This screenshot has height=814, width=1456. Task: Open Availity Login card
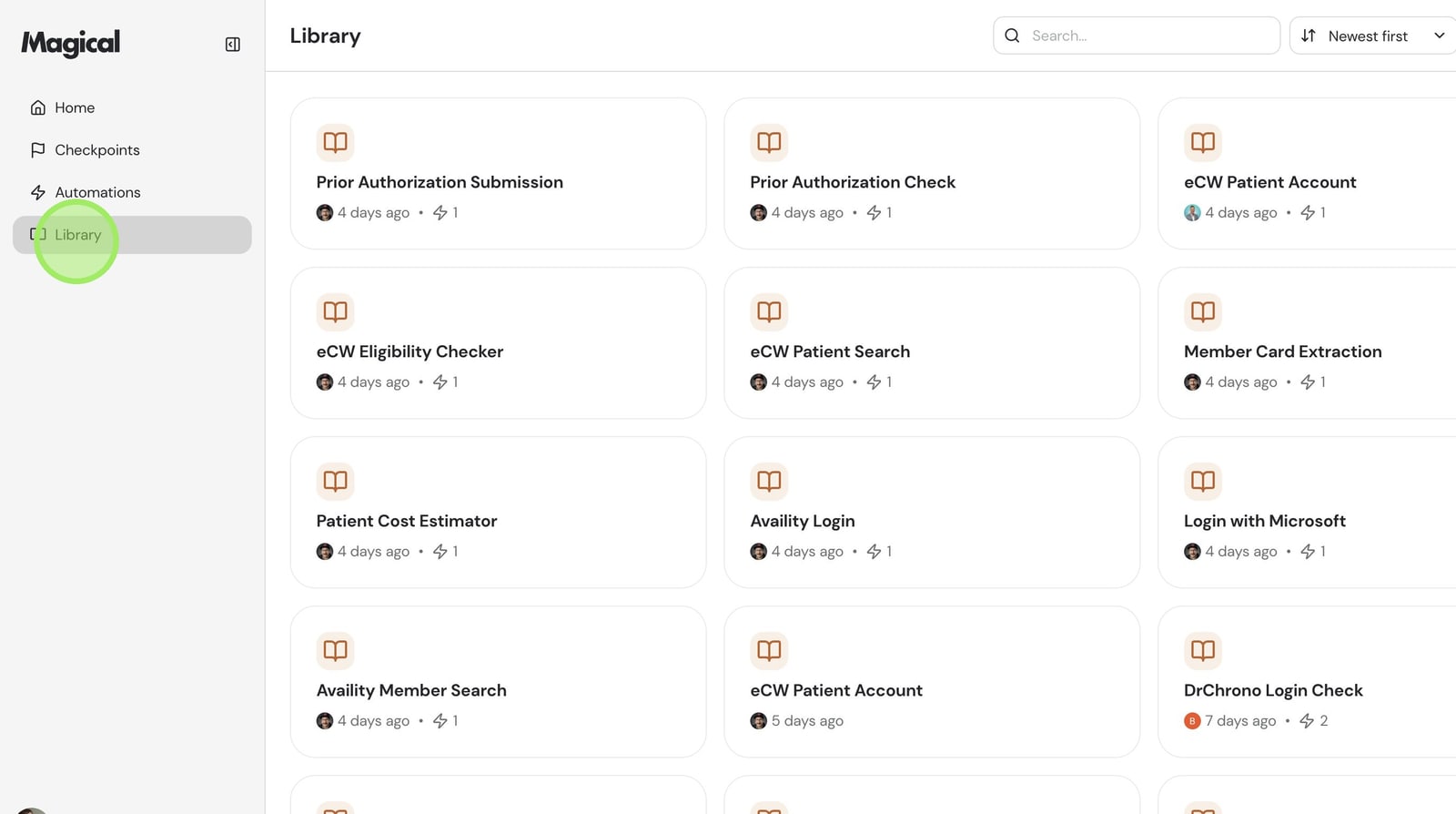(x=932, y=513)
